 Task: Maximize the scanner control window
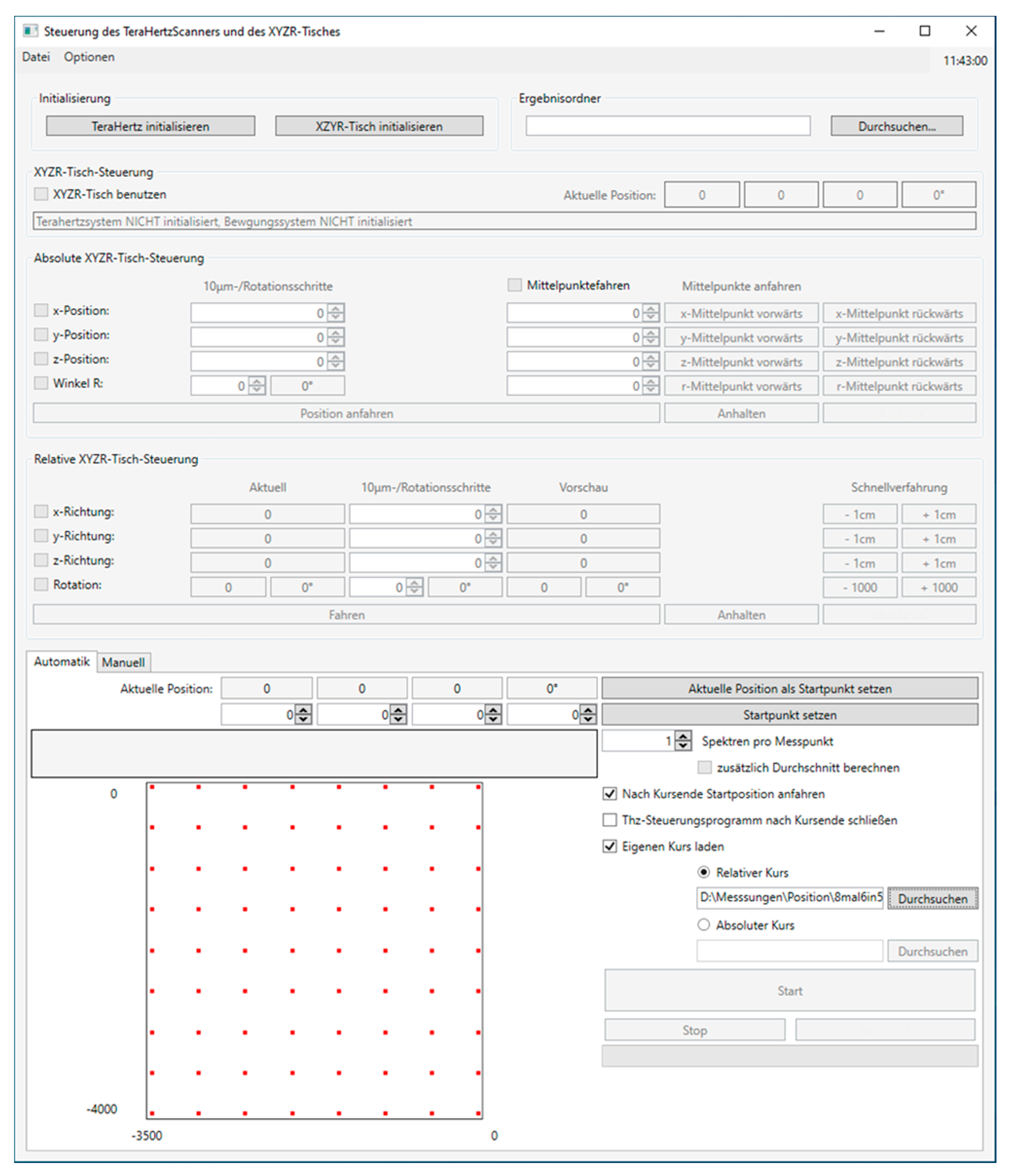925,31
